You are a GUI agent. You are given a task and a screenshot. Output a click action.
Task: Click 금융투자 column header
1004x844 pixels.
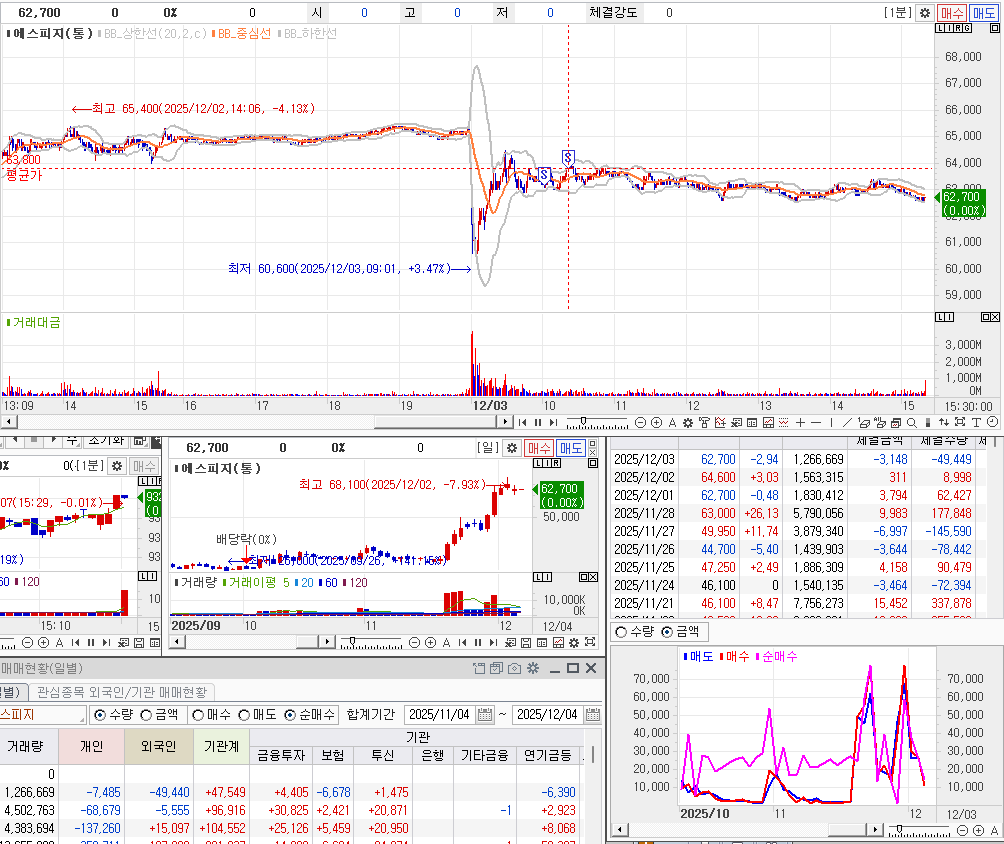pos(280,756)
